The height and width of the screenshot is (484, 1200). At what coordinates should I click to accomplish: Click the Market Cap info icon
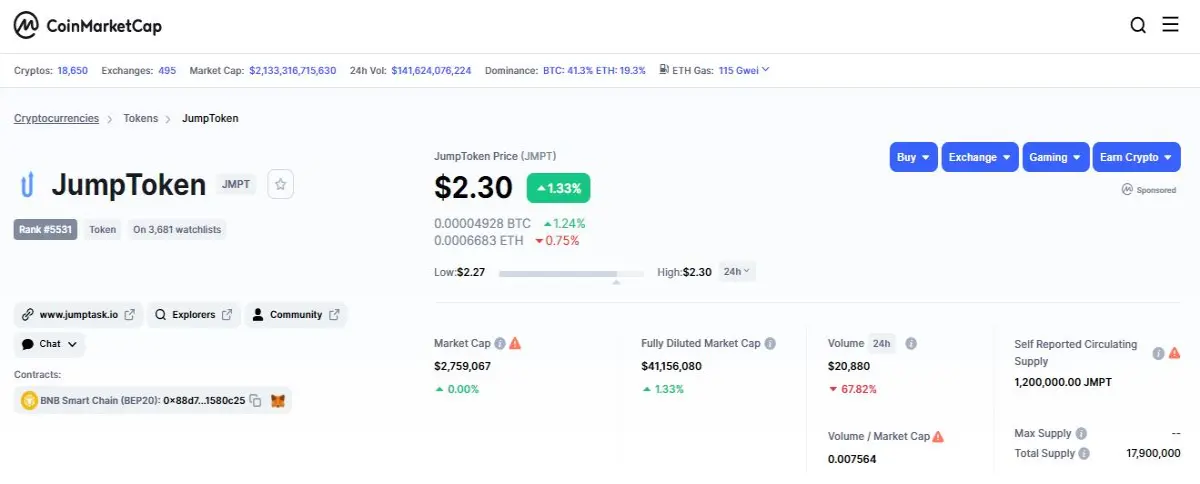point(500,343)
